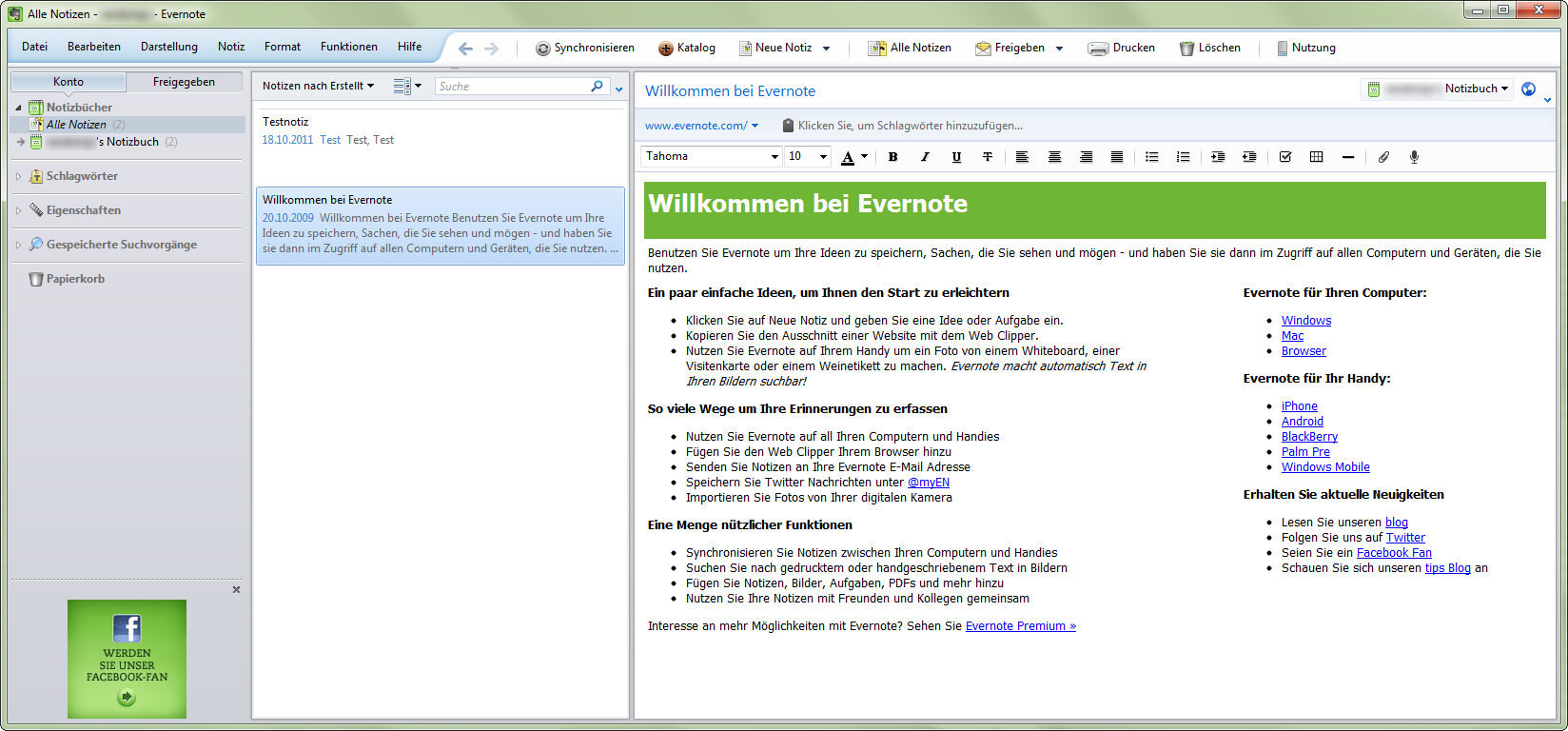Open Notizen nach Erstellt sort dropdown

(318, 86)
